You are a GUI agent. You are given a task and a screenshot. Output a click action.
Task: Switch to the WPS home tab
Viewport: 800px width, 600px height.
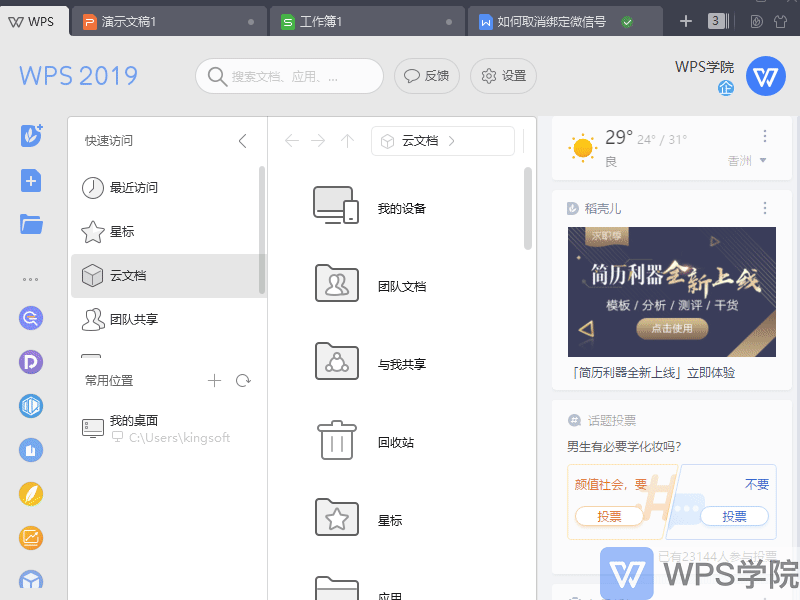[x=32, y=21]
